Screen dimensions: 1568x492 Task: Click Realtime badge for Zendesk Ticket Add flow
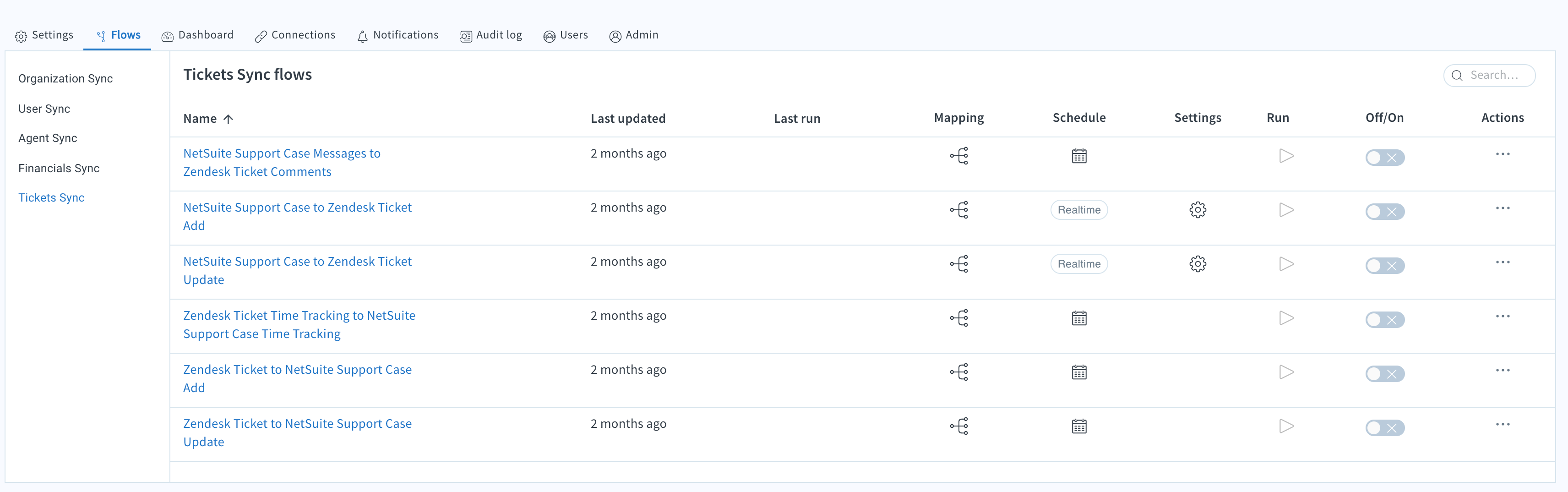[1078, 210]
